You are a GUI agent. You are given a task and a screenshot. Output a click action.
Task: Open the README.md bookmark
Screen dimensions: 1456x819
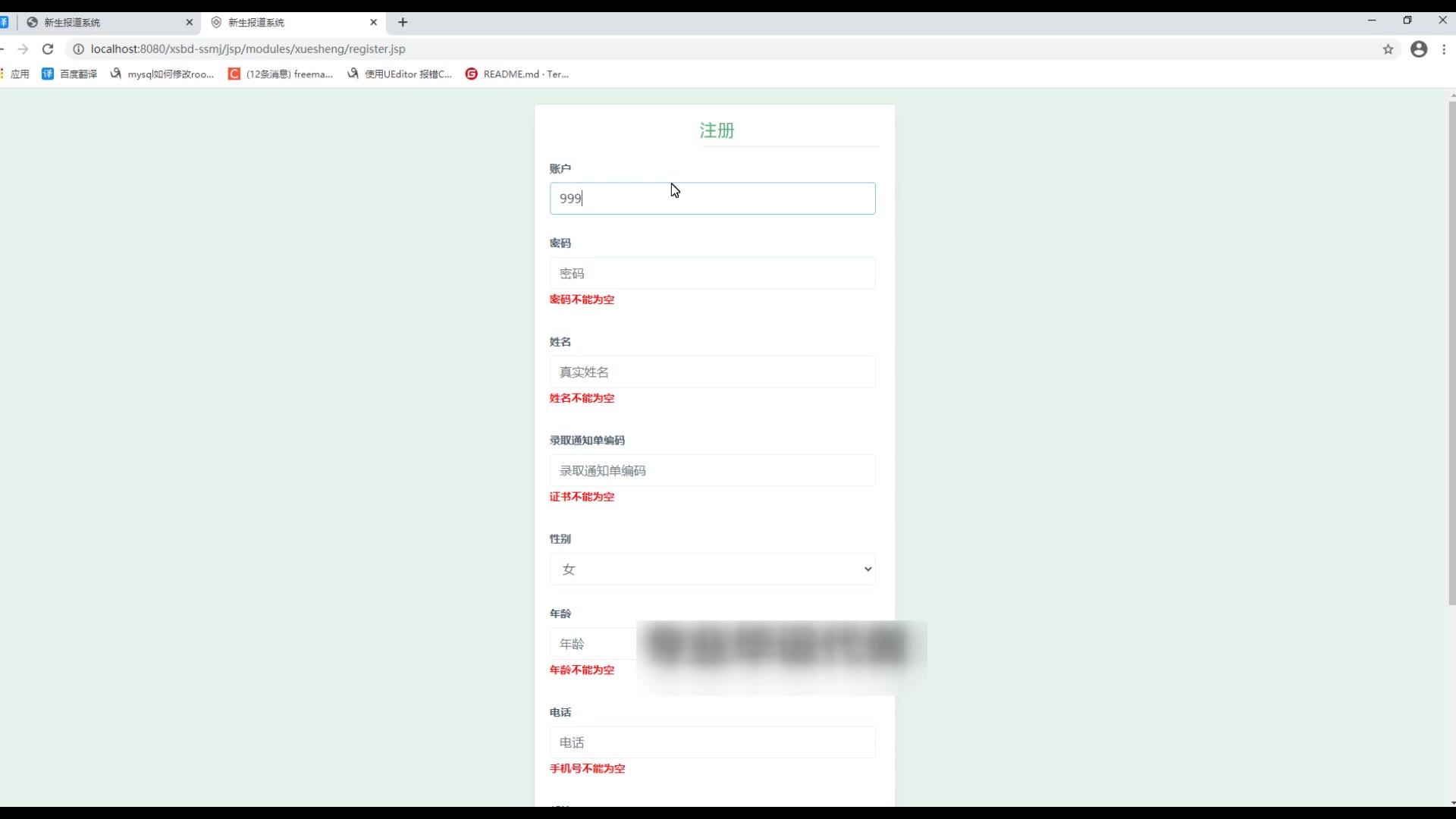517,74
